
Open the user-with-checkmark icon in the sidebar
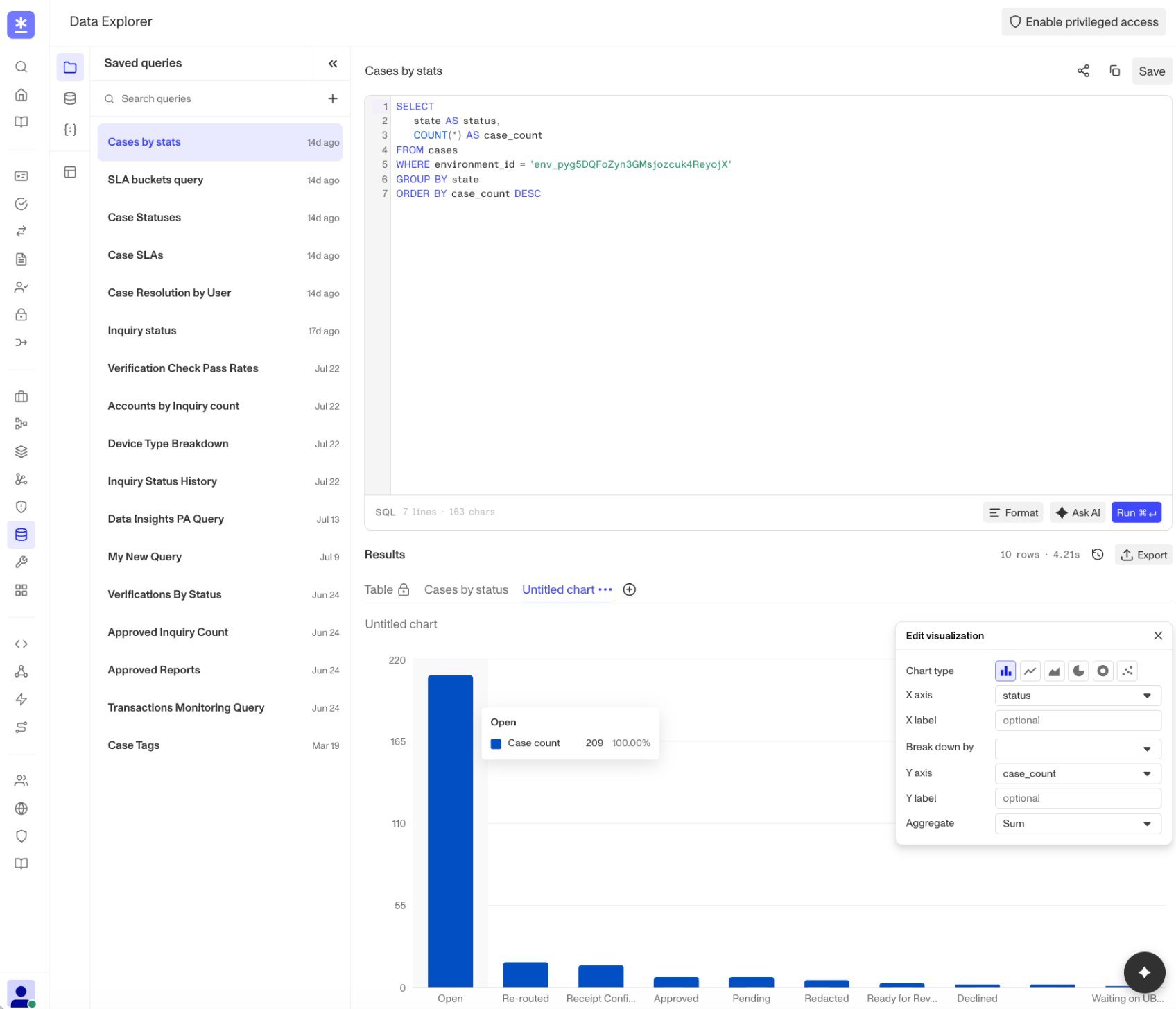(x=21, y=287)
